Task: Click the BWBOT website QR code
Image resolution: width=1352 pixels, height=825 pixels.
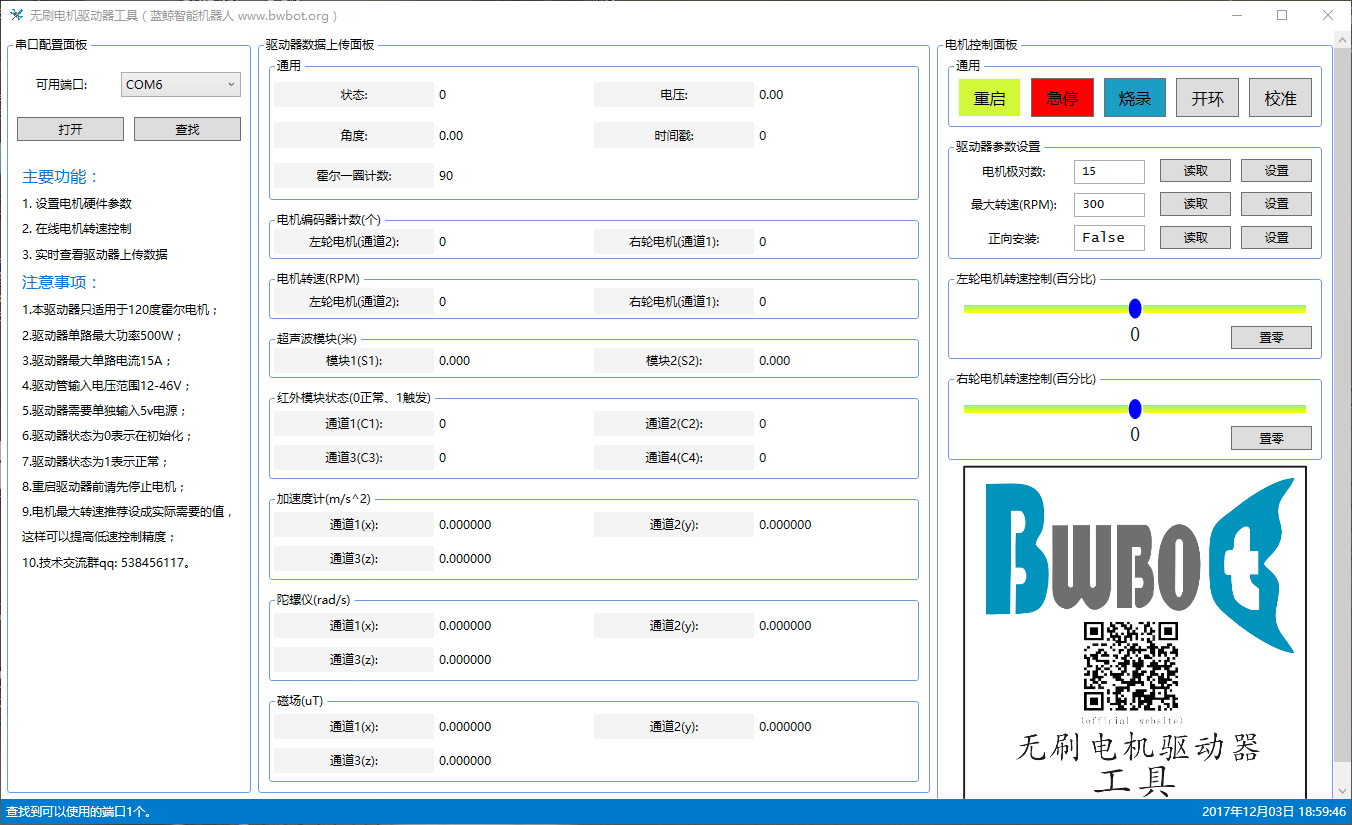Action: coord(1131,666)
